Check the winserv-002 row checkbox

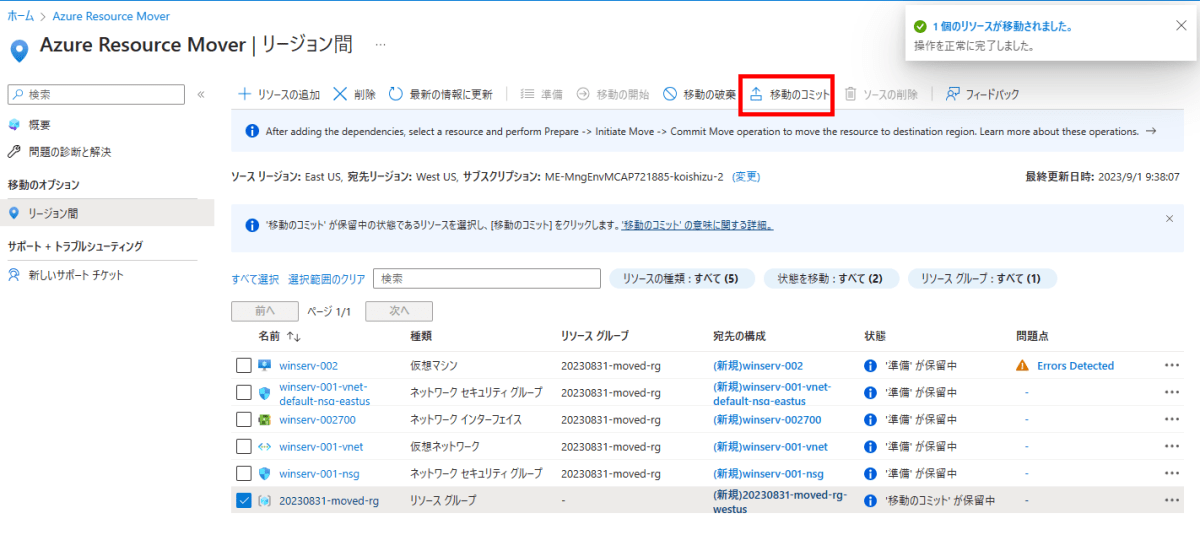[244, 366]
